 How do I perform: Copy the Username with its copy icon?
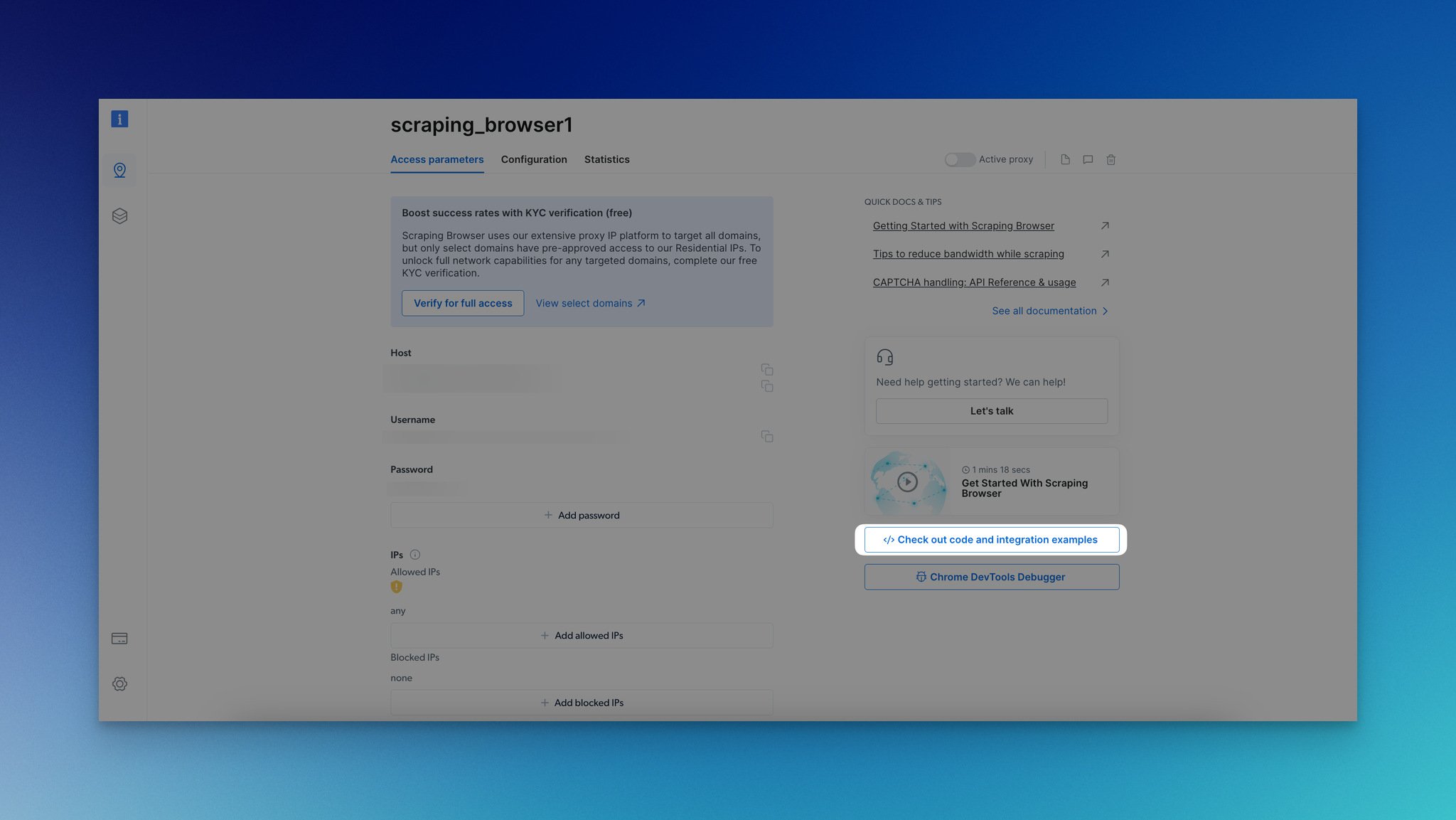[767, 436]
